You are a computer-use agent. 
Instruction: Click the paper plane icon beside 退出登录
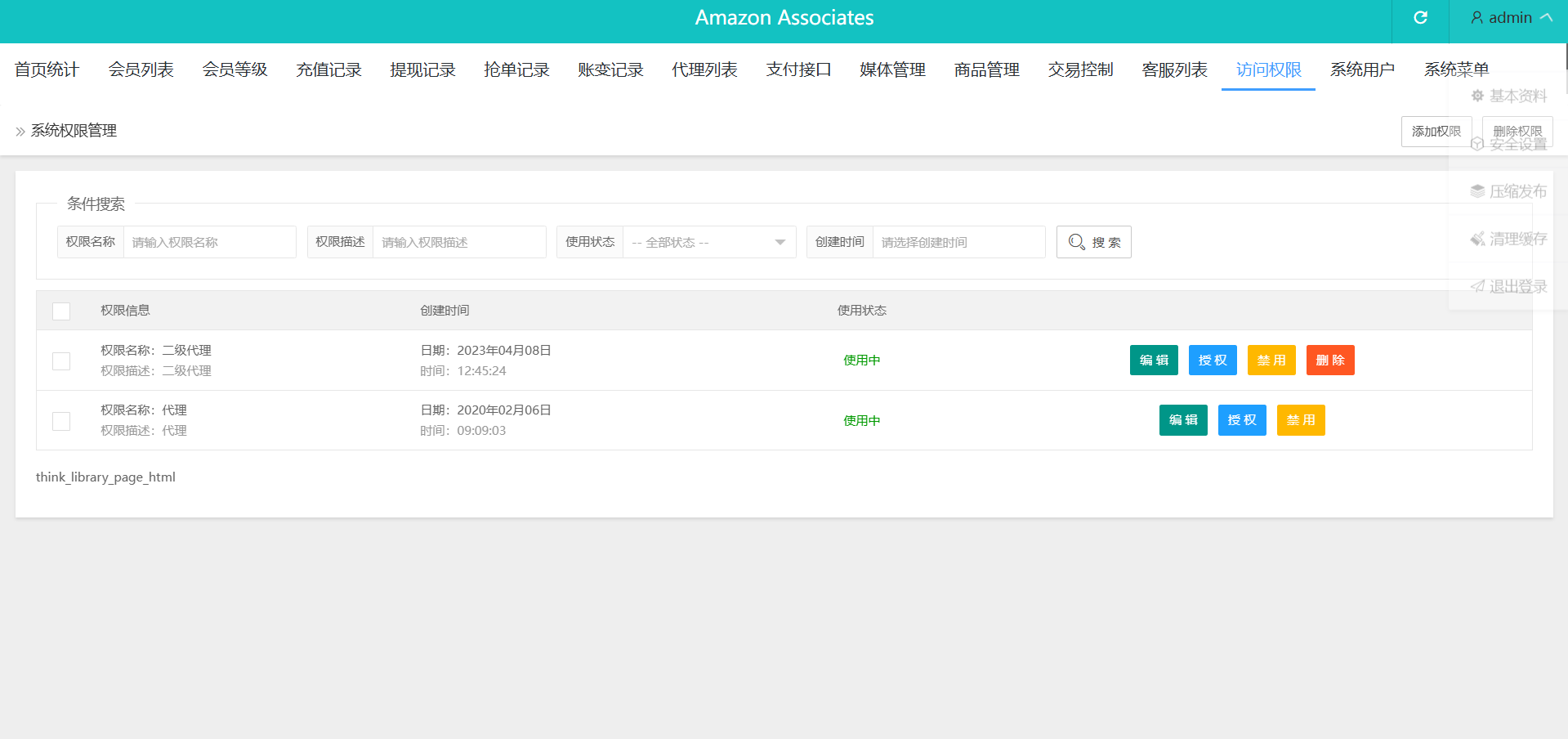(1477, 286)
